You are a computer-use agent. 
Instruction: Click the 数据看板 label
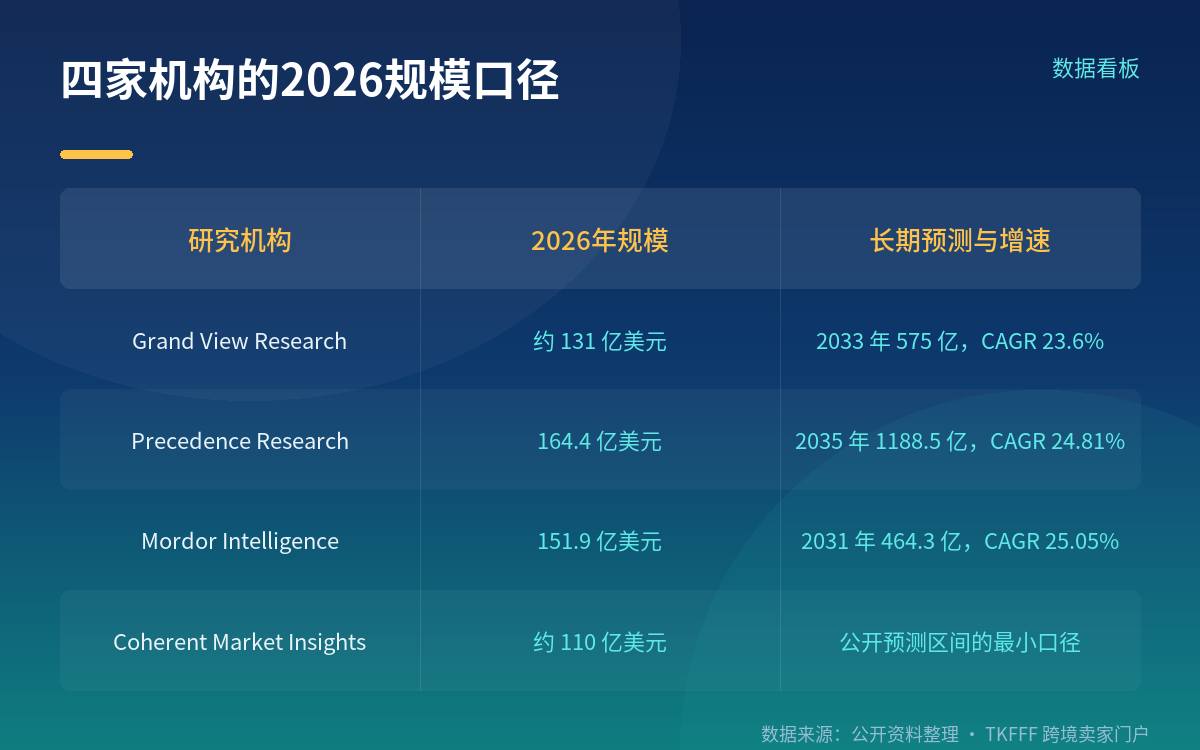1096,69
